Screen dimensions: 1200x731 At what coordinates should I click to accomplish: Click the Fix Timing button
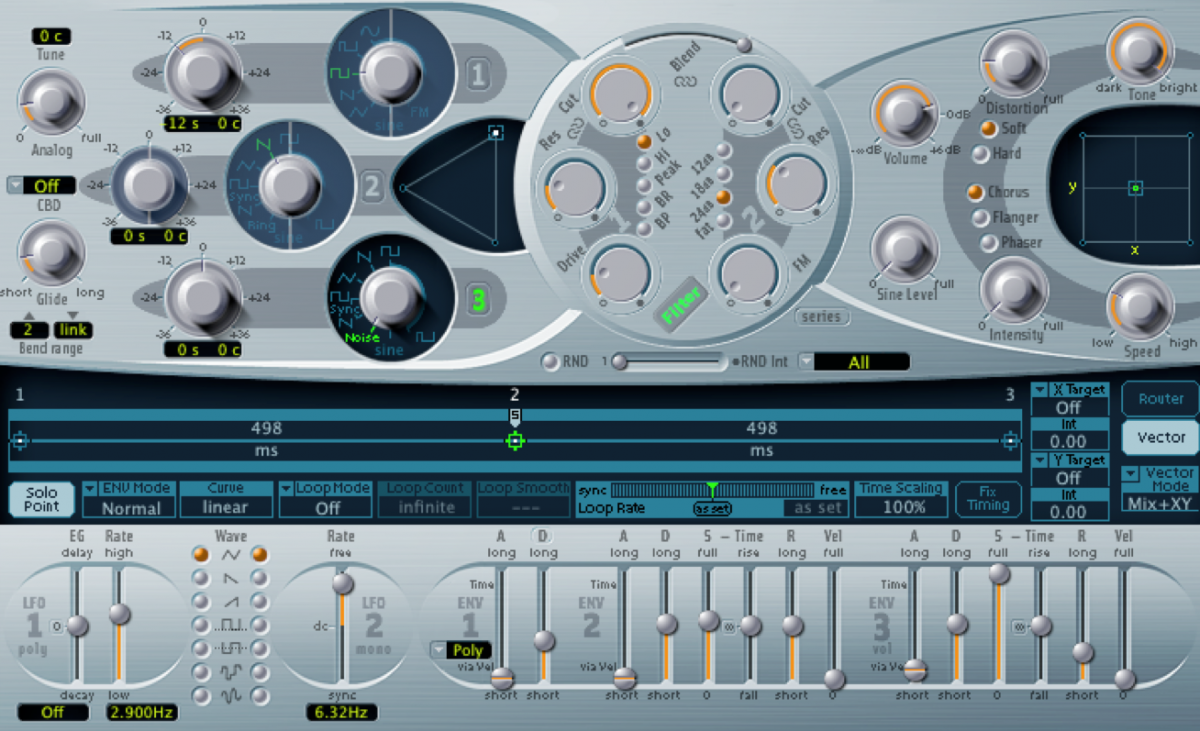[988, 498]
